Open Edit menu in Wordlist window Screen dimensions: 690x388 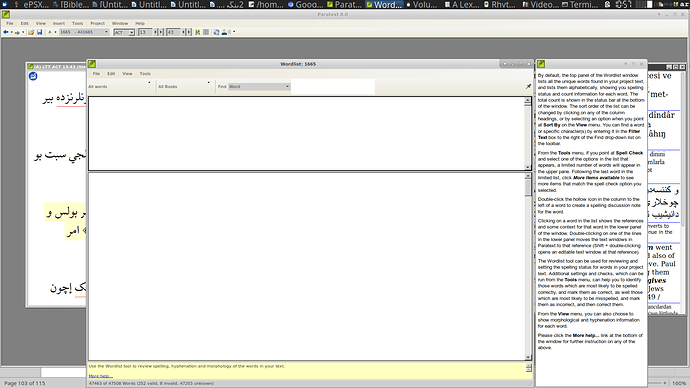point(111,74)
